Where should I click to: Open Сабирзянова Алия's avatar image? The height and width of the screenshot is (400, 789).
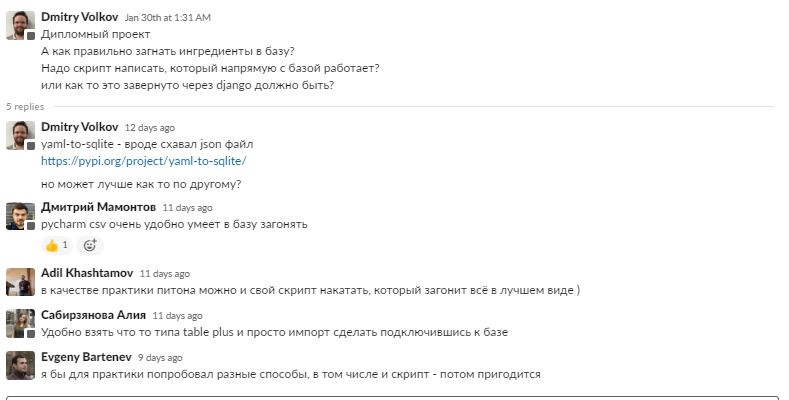tap(20, 324)
